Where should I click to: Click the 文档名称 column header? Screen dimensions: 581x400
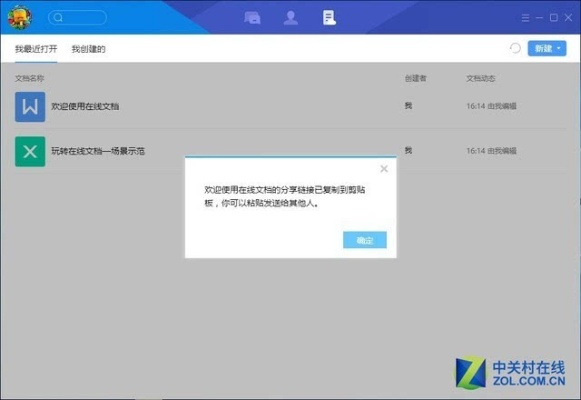(x=29, y=78)
